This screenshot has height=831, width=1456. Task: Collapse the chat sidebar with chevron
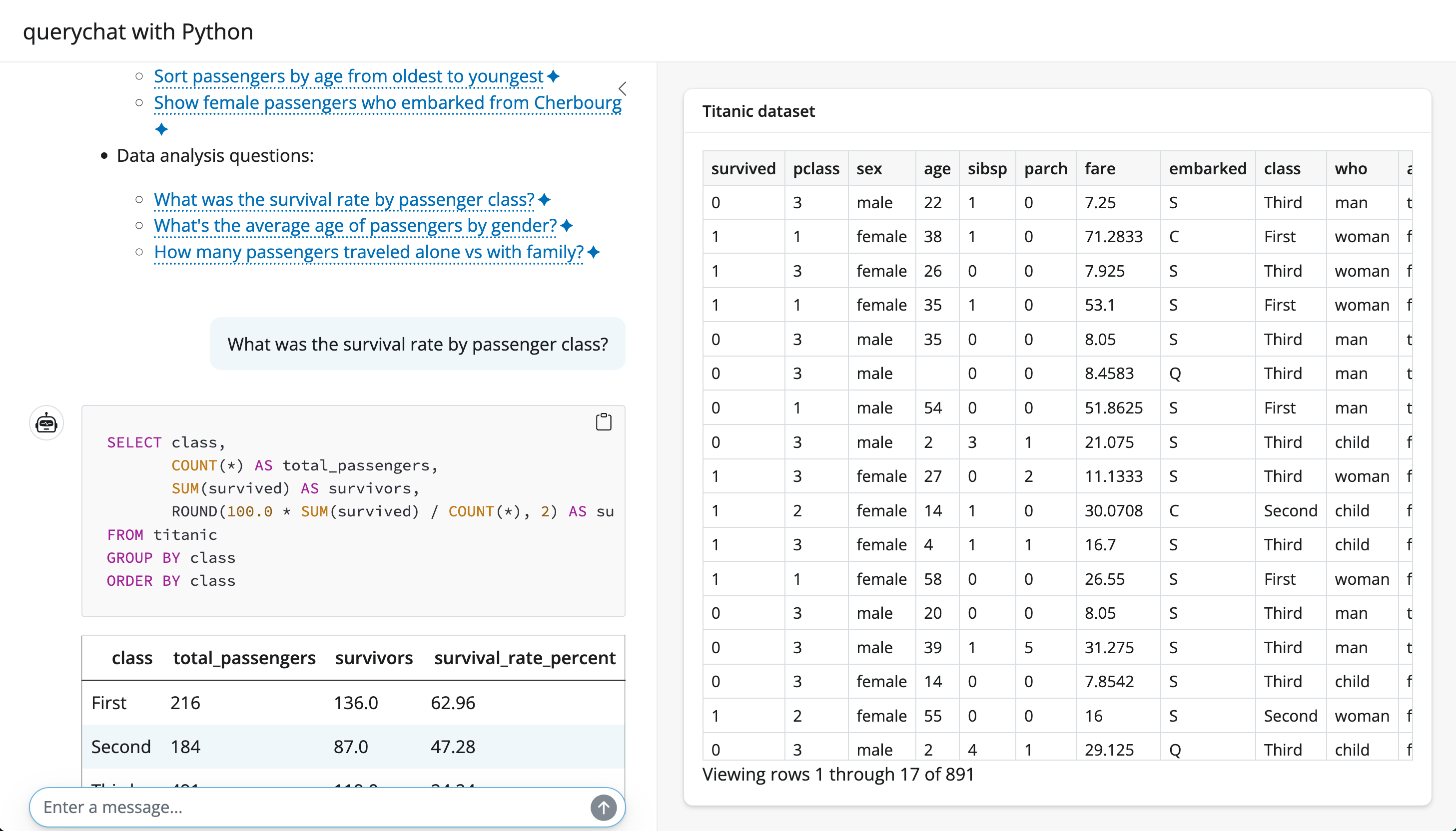(x=623, y=88)
